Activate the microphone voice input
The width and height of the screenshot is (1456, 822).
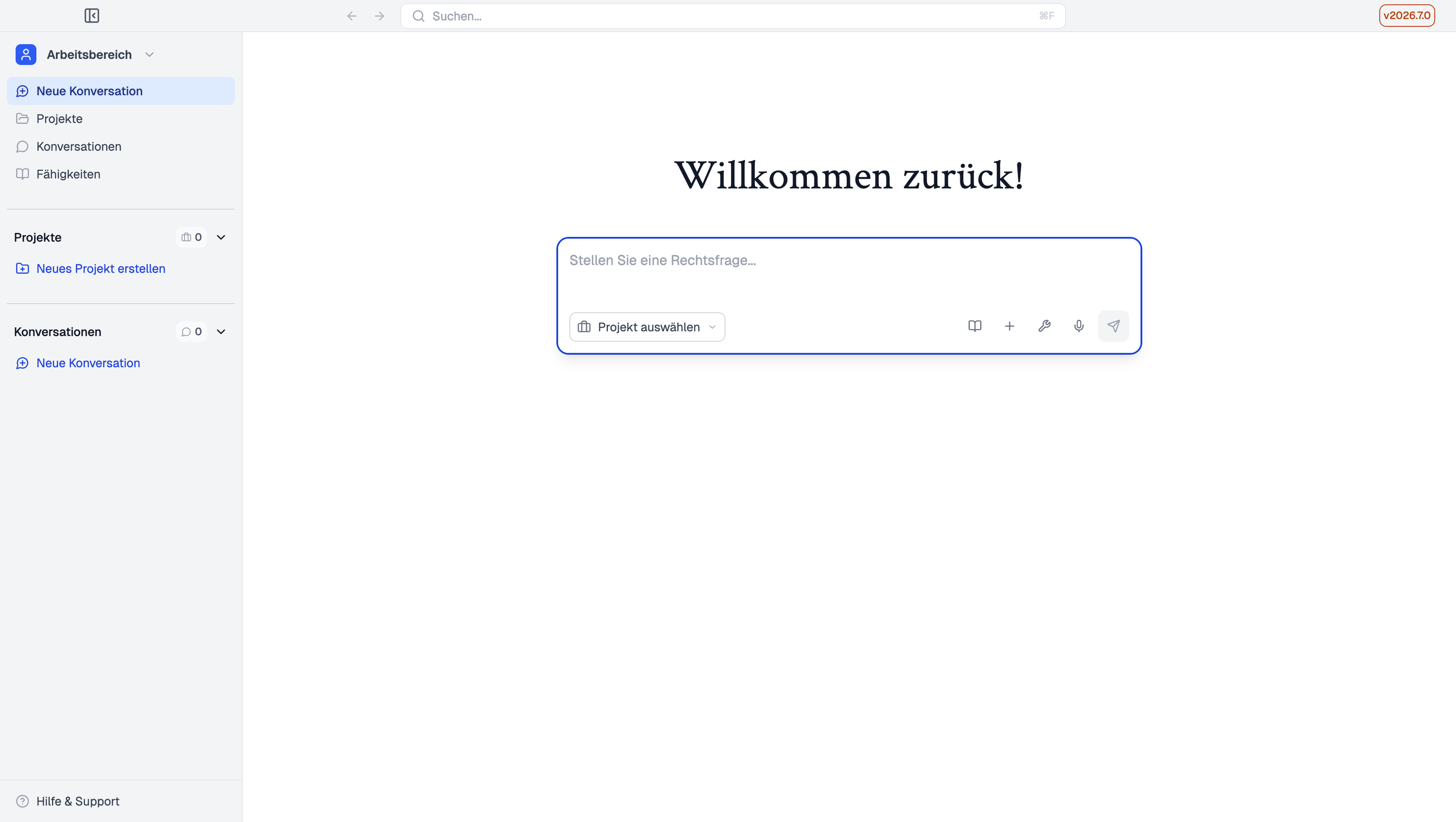(1078, 326)
